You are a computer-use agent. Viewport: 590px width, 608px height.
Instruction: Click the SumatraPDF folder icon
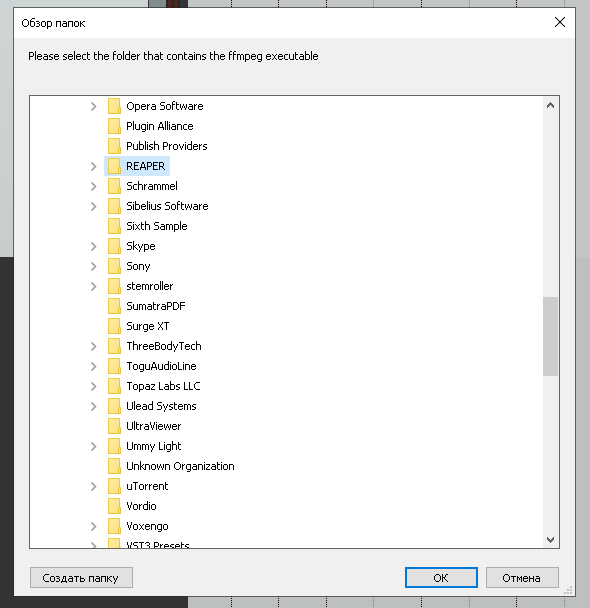pyautogui.click(x=114, y=306)
